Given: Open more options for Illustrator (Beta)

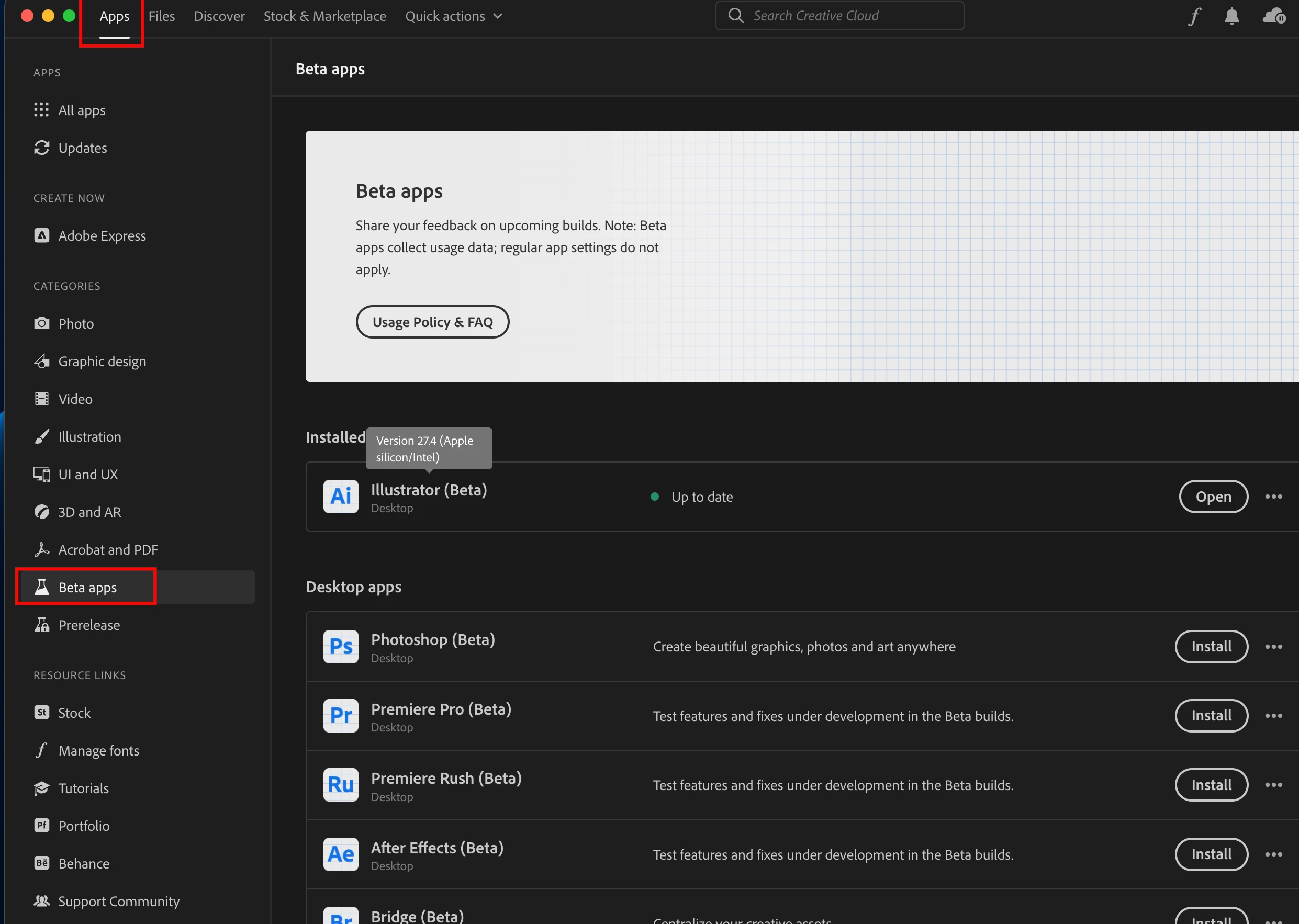Looking at the screenshot, I should (1273, 496).
